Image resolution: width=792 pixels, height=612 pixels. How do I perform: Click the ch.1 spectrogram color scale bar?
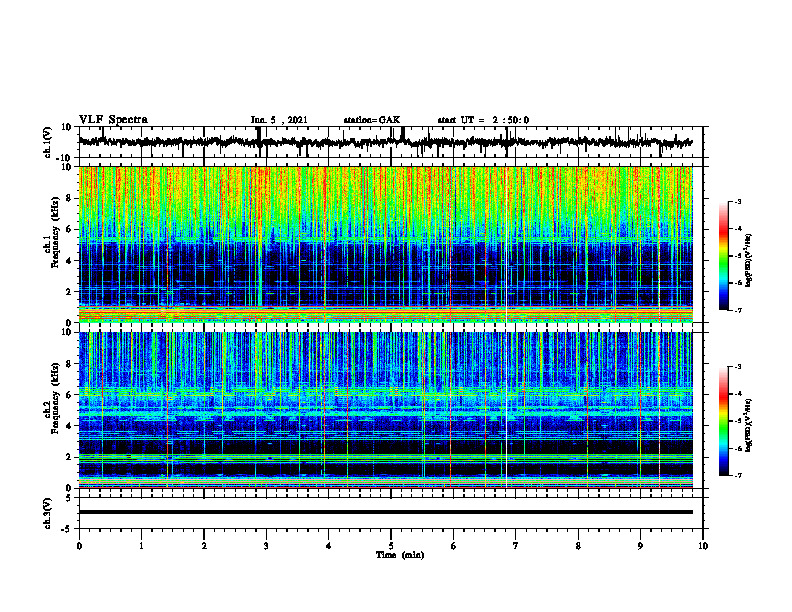pyautogui.click(x=724, y=256)
